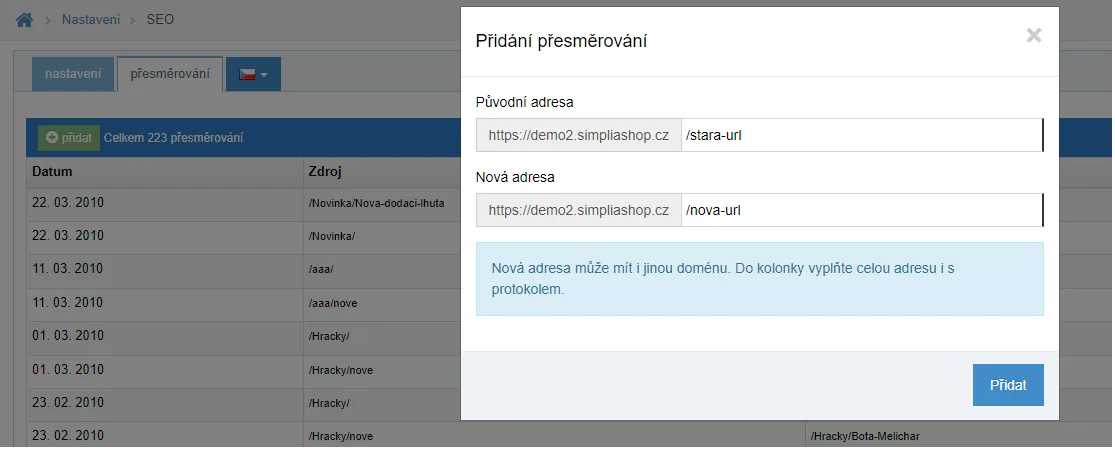Select the /aaa/nove source entry

[x=333, y=303]
